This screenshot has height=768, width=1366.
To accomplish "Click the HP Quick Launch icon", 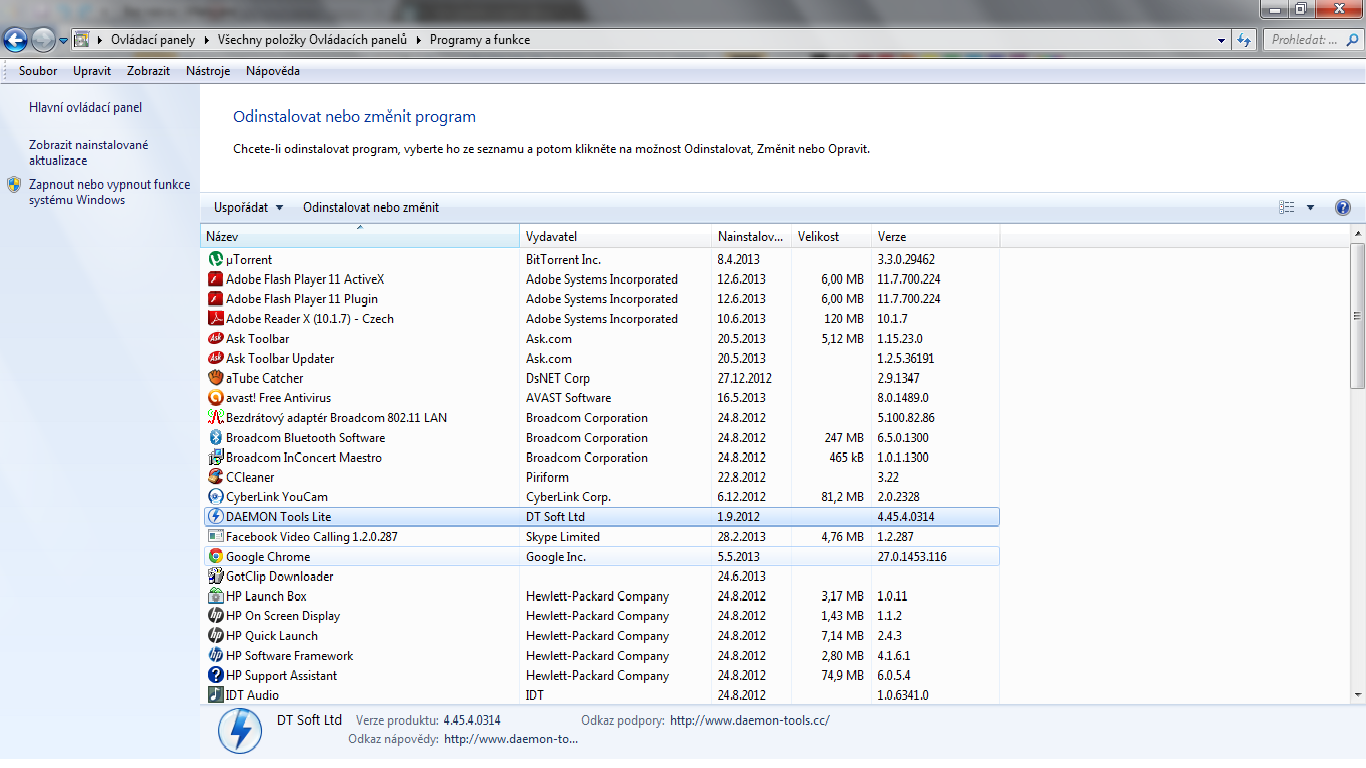I will (x=215, y=636).
